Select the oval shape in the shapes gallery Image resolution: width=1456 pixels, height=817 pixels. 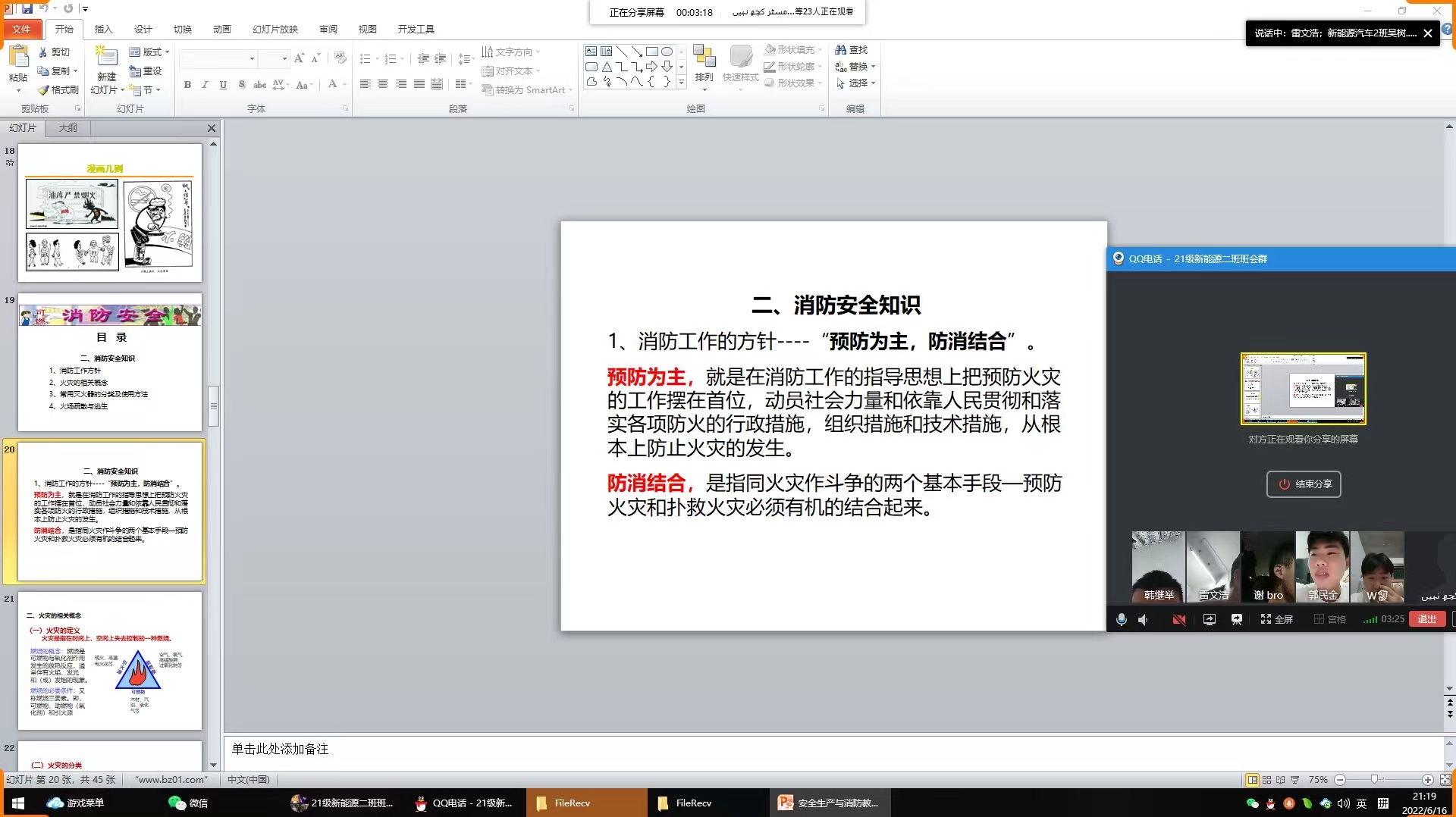pyautogui.click(x=667, y=52)
